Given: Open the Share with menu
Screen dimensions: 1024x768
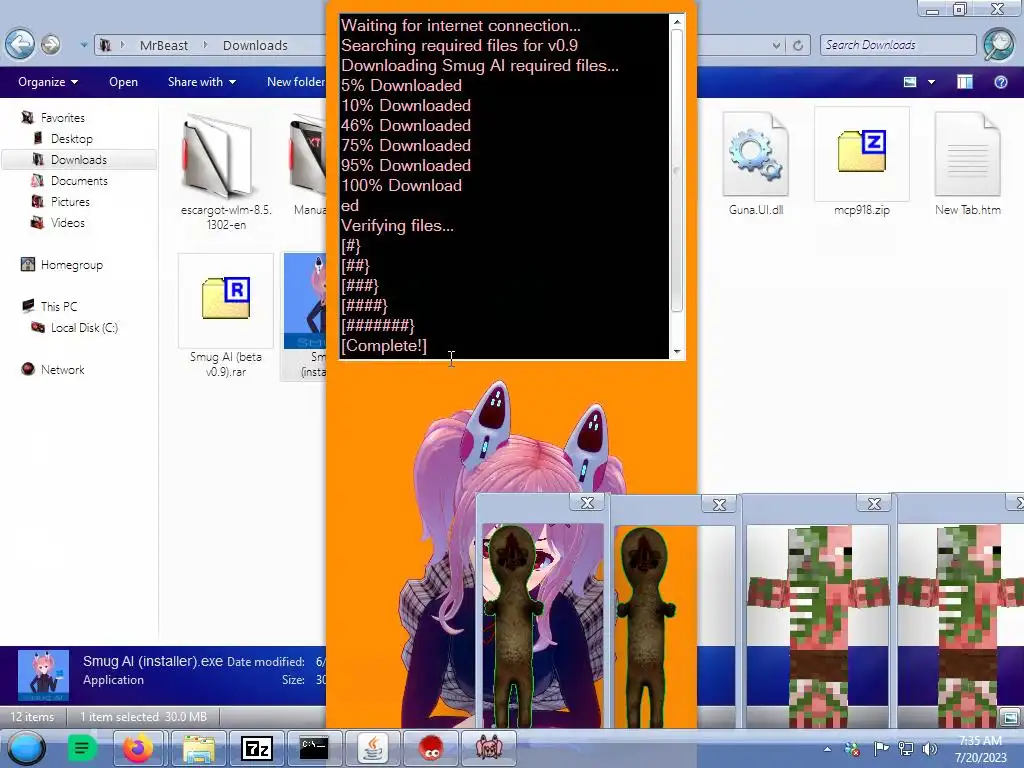Looking at the screenshot, I should (x=202, y=82).
